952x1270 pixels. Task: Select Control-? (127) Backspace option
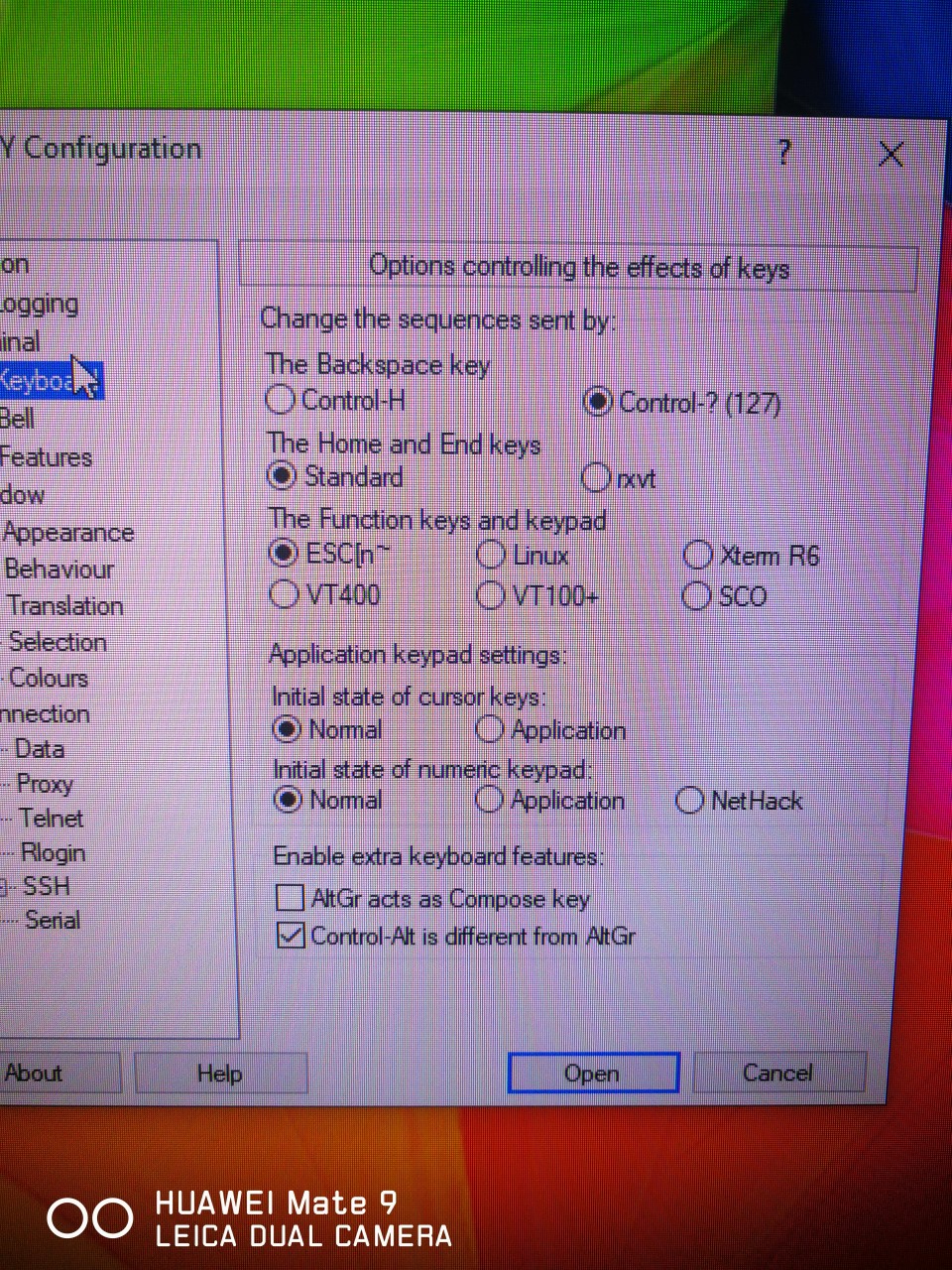[597, 402]
